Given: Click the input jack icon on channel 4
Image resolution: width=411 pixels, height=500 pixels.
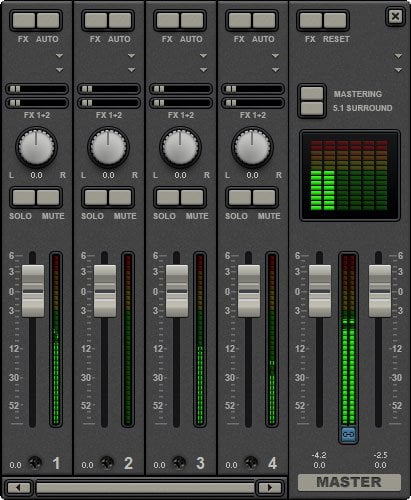Looking at the screenshot, I should tap(251, 463).
